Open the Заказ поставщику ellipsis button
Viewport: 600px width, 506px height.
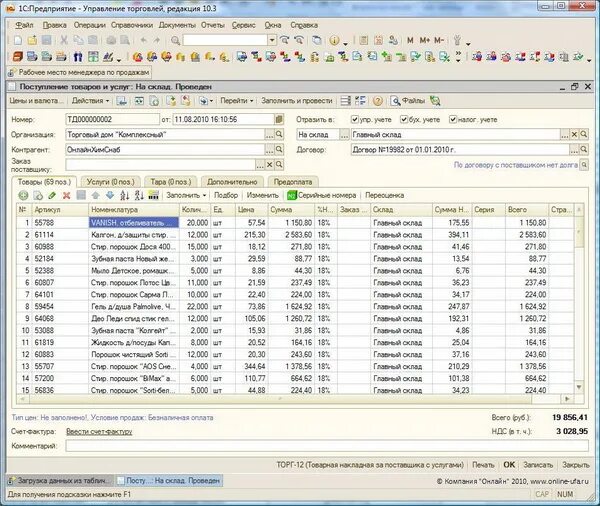pos(260,165)
